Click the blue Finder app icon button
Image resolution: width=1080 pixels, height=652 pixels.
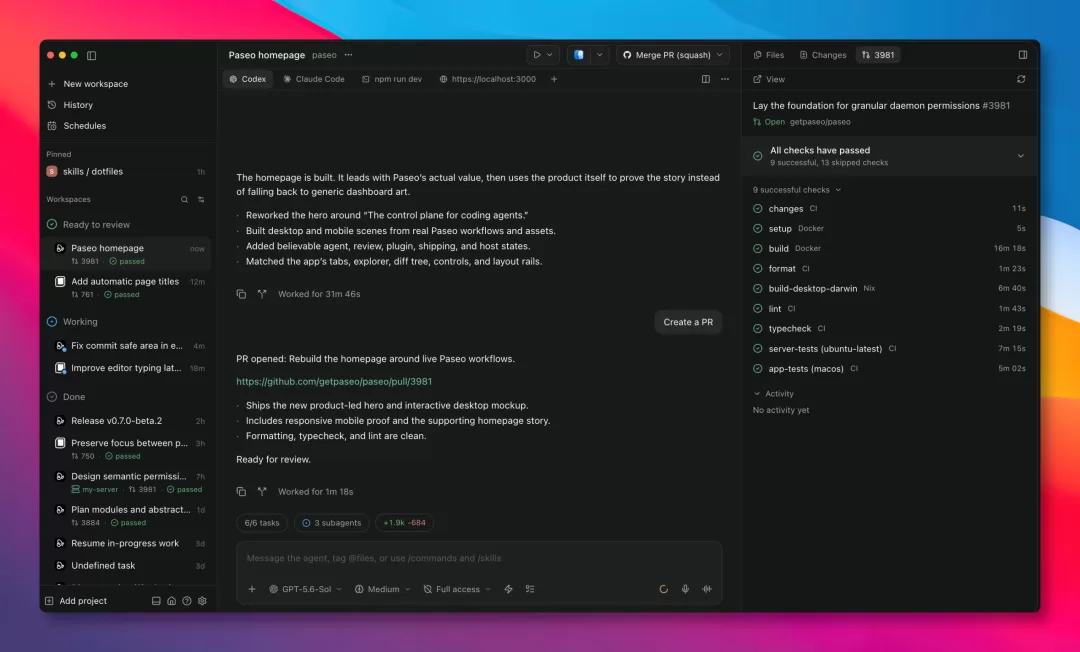579,55
